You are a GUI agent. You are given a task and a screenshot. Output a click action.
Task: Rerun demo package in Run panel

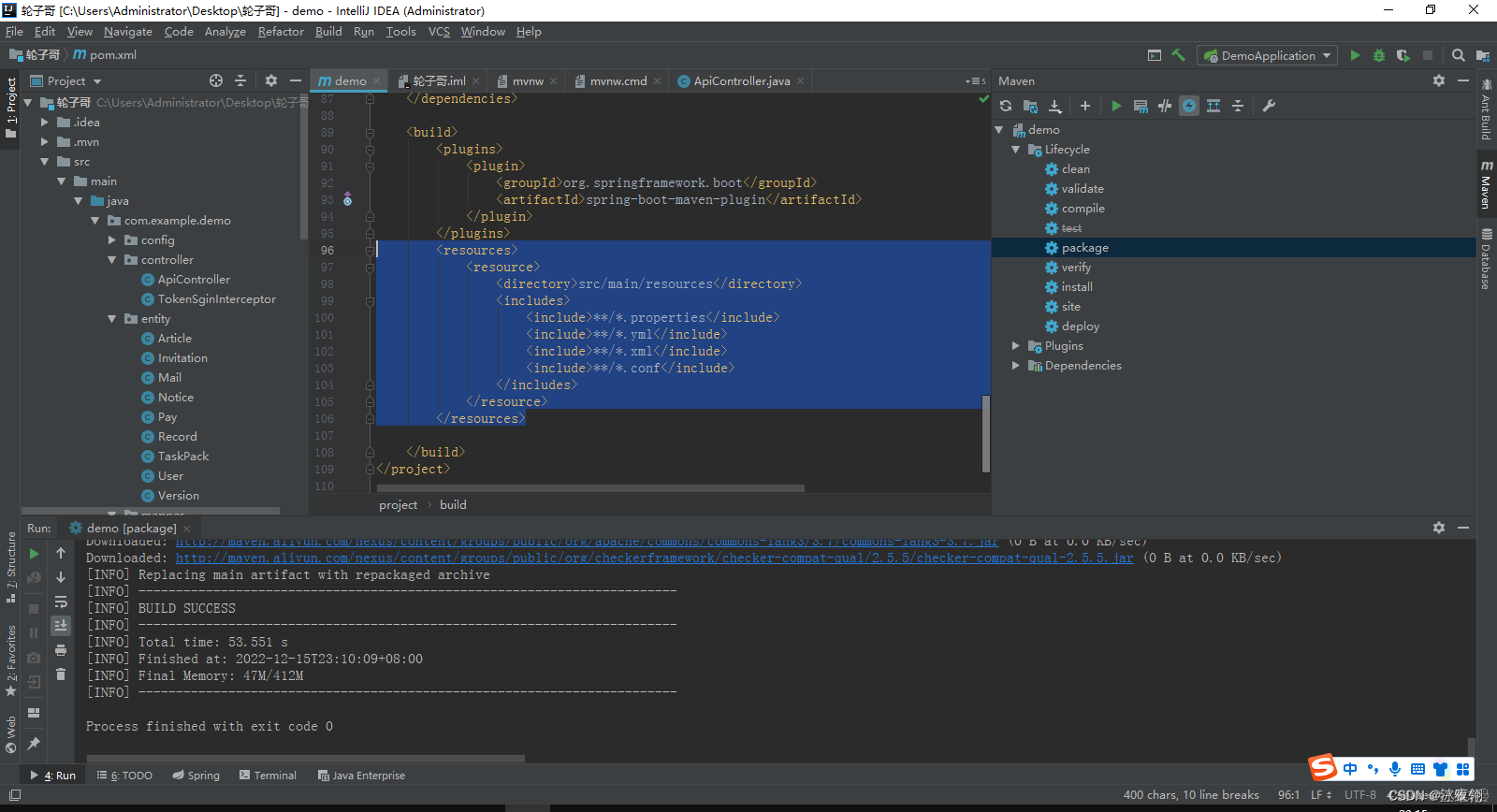click(35, 554)
